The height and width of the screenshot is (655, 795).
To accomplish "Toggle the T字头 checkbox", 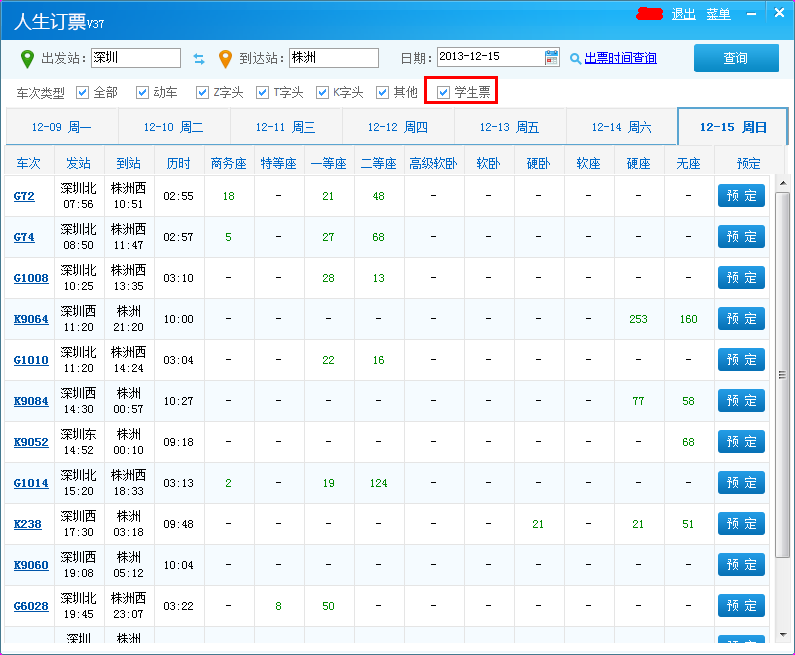I will pos(262,92).
